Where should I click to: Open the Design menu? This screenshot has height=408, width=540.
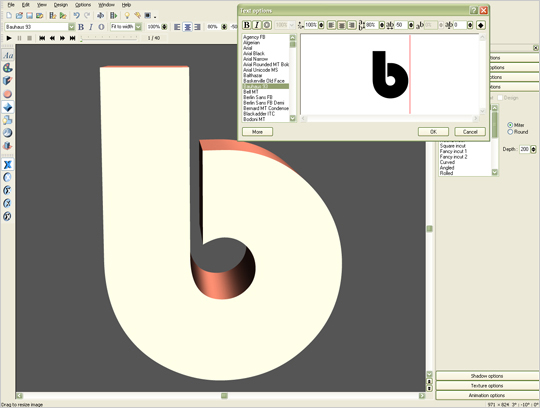61,5
